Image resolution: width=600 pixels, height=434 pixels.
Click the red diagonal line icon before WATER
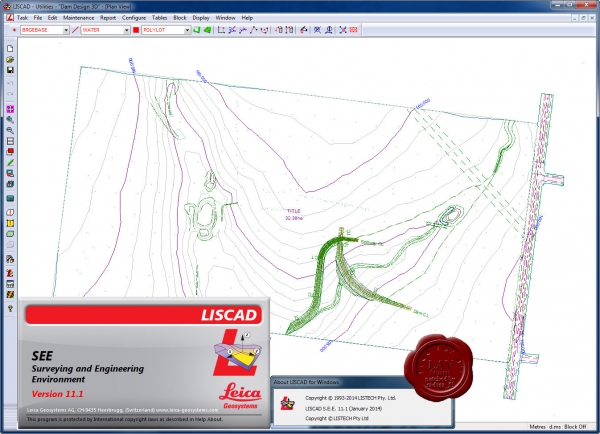click(75, 30)
